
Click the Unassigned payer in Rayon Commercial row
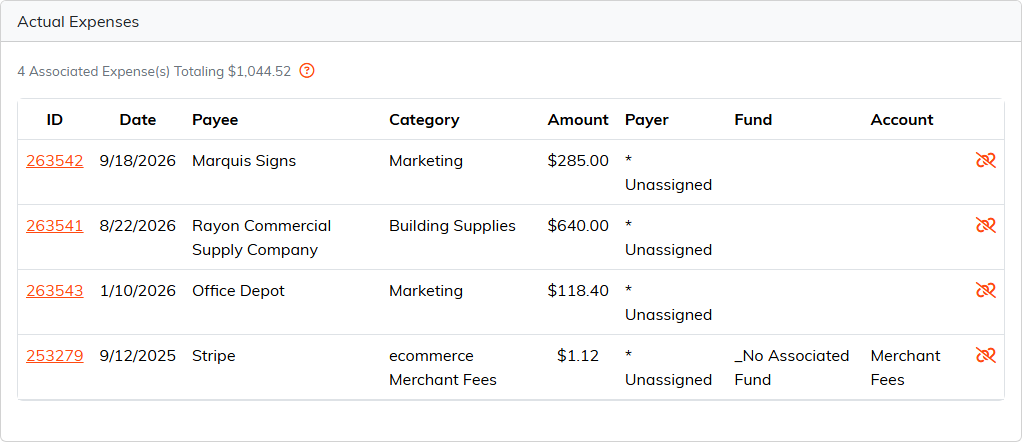pos(668,238)
